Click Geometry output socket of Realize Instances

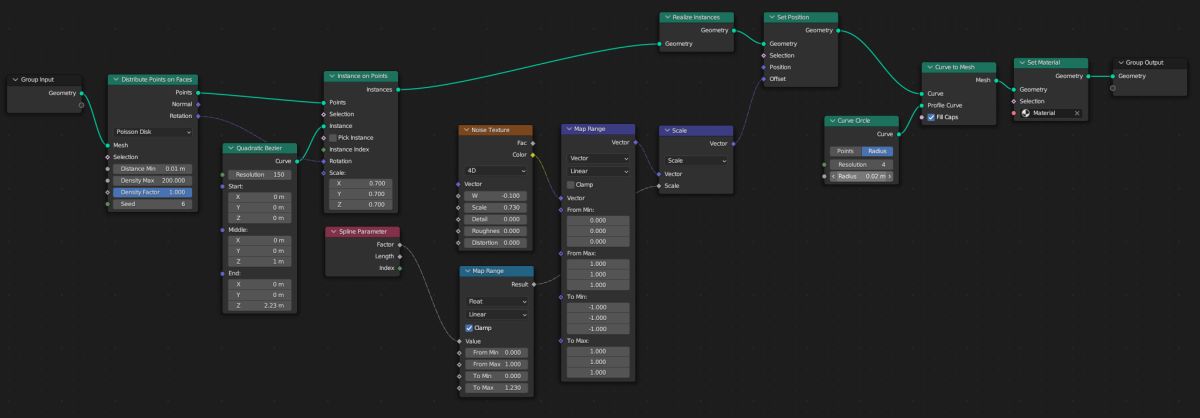tap(734, 30)
